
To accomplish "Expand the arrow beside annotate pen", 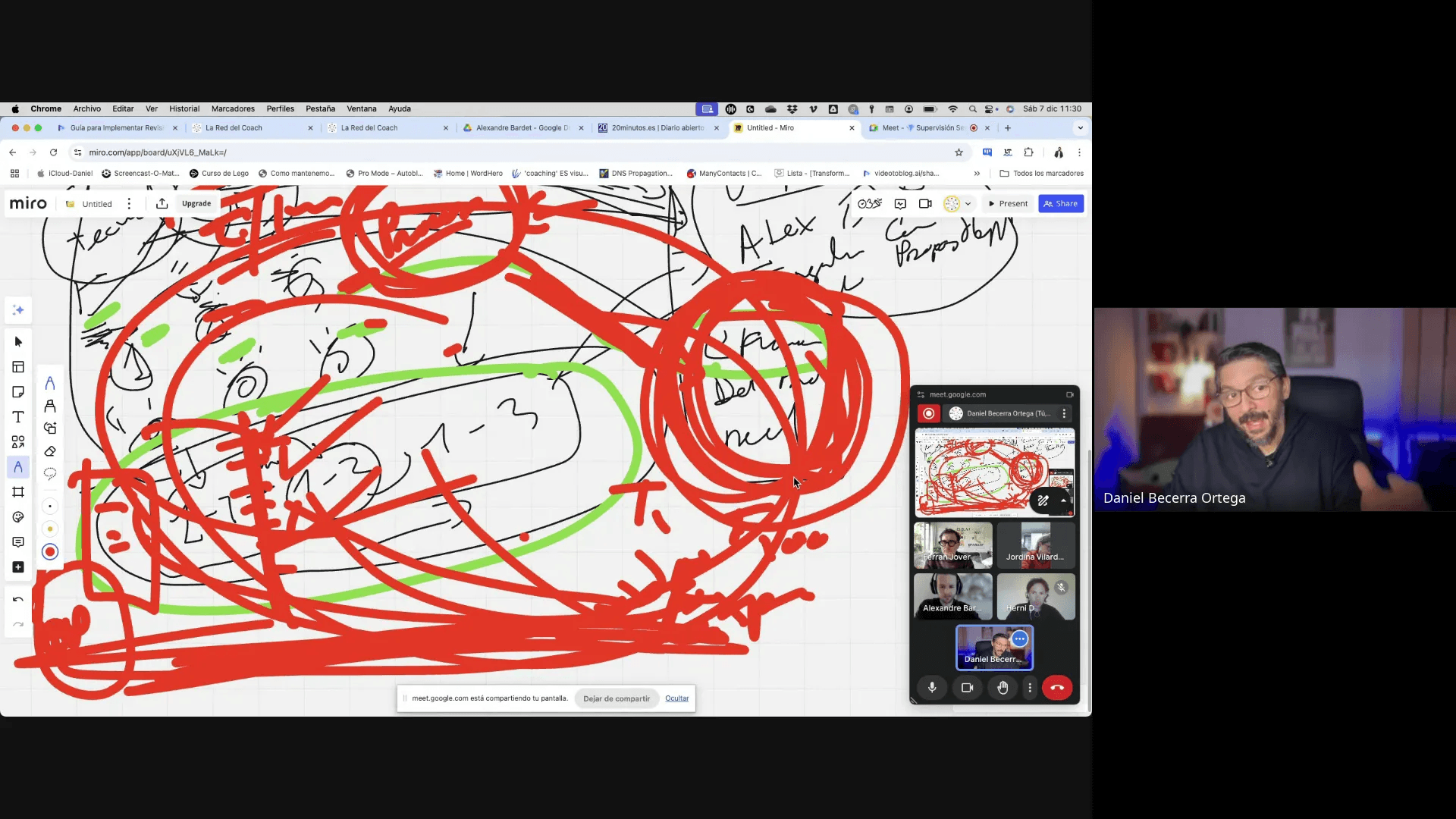I will [x=1063, y=500].
